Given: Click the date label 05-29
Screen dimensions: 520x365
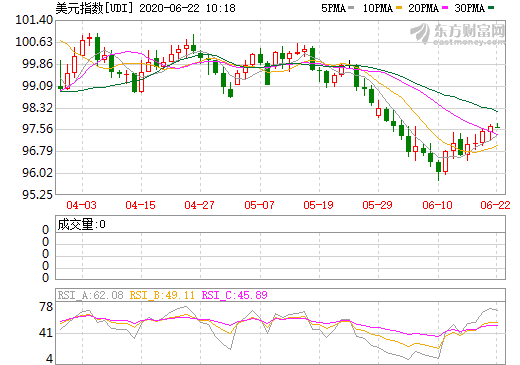Looking at the screenshot, I should [377, 205].
